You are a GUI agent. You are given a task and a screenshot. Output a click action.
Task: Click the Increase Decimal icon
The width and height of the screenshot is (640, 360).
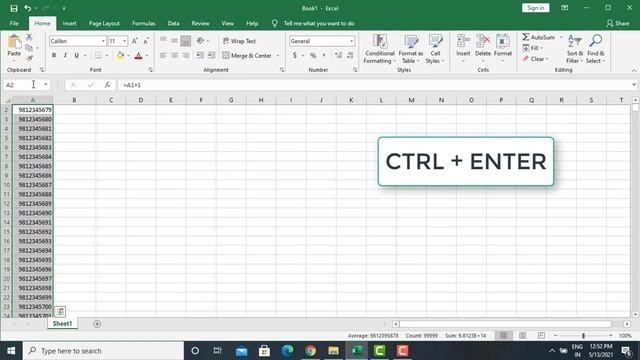click(x=338, y=55)
